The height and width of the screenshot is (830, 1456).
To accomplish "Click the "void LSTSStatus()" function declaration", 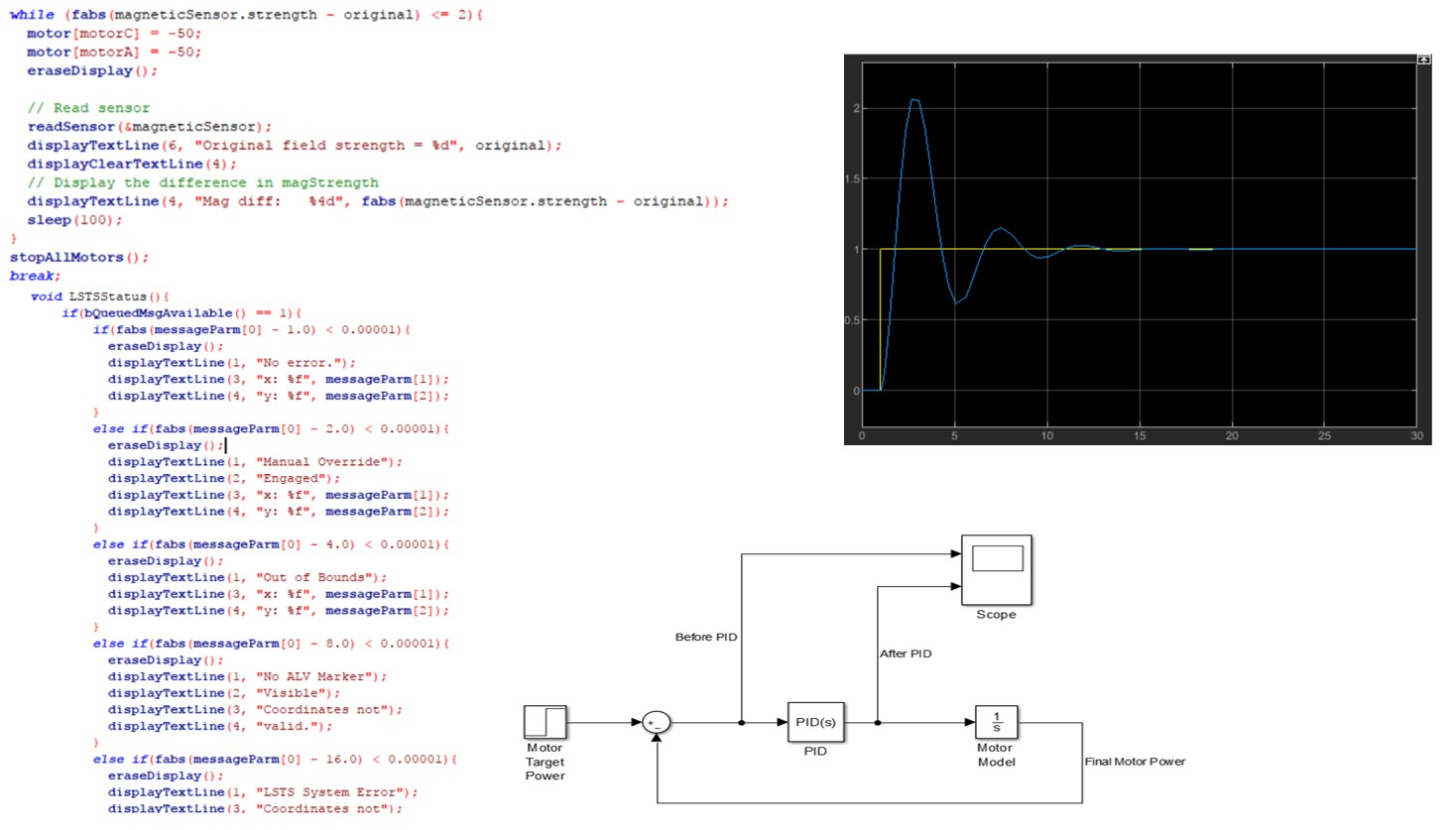I will (99, 296).
